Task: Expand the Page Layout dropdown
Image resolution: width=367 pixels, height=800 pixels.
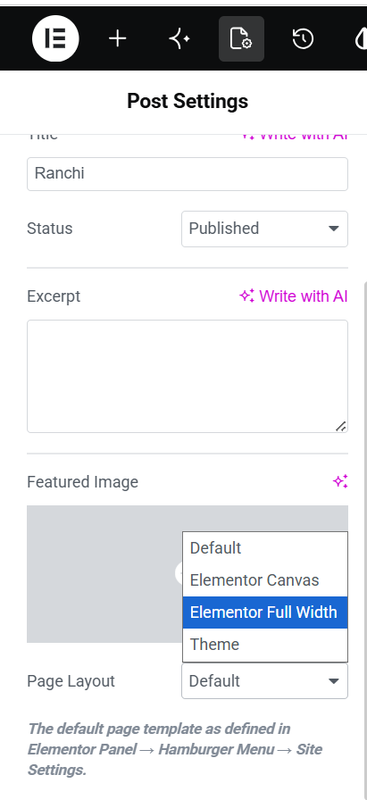Action: point(264,681)
